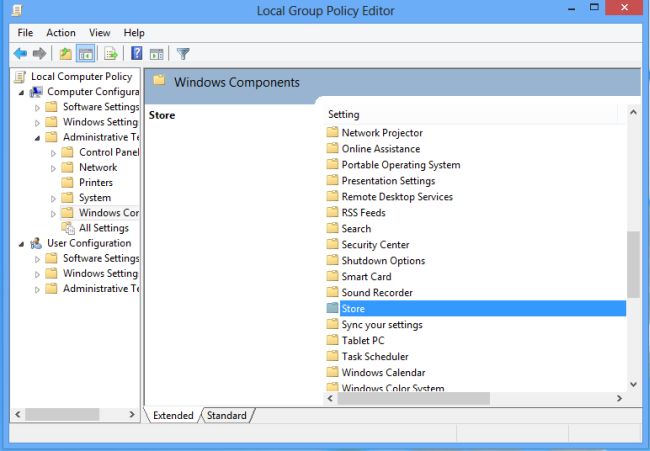Select Remote Desktop Services entry

click(397, 196)
